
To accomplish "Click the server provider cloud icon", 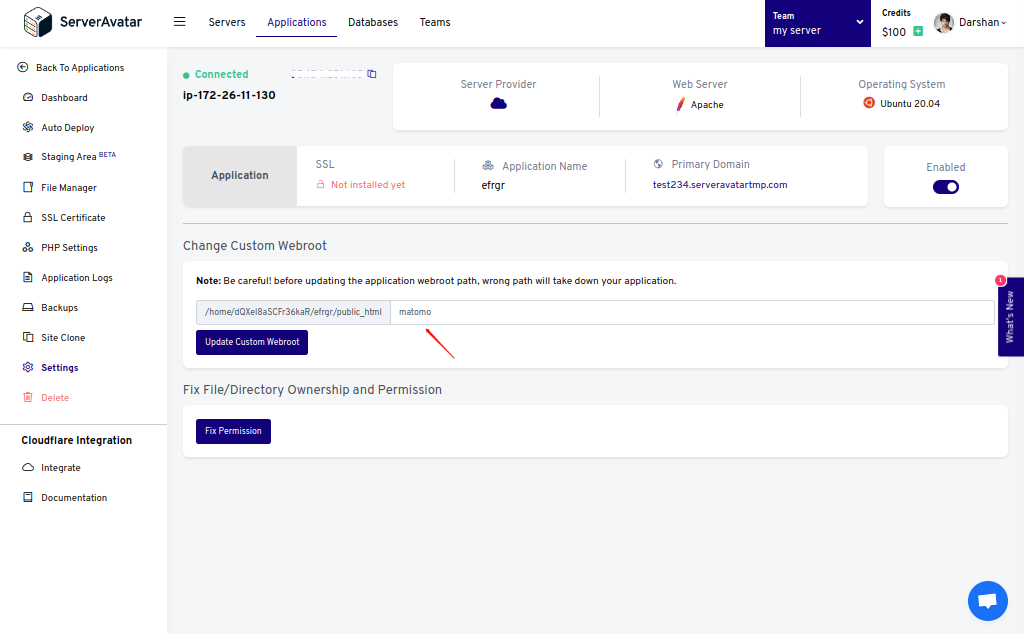I will pos(498,103).
